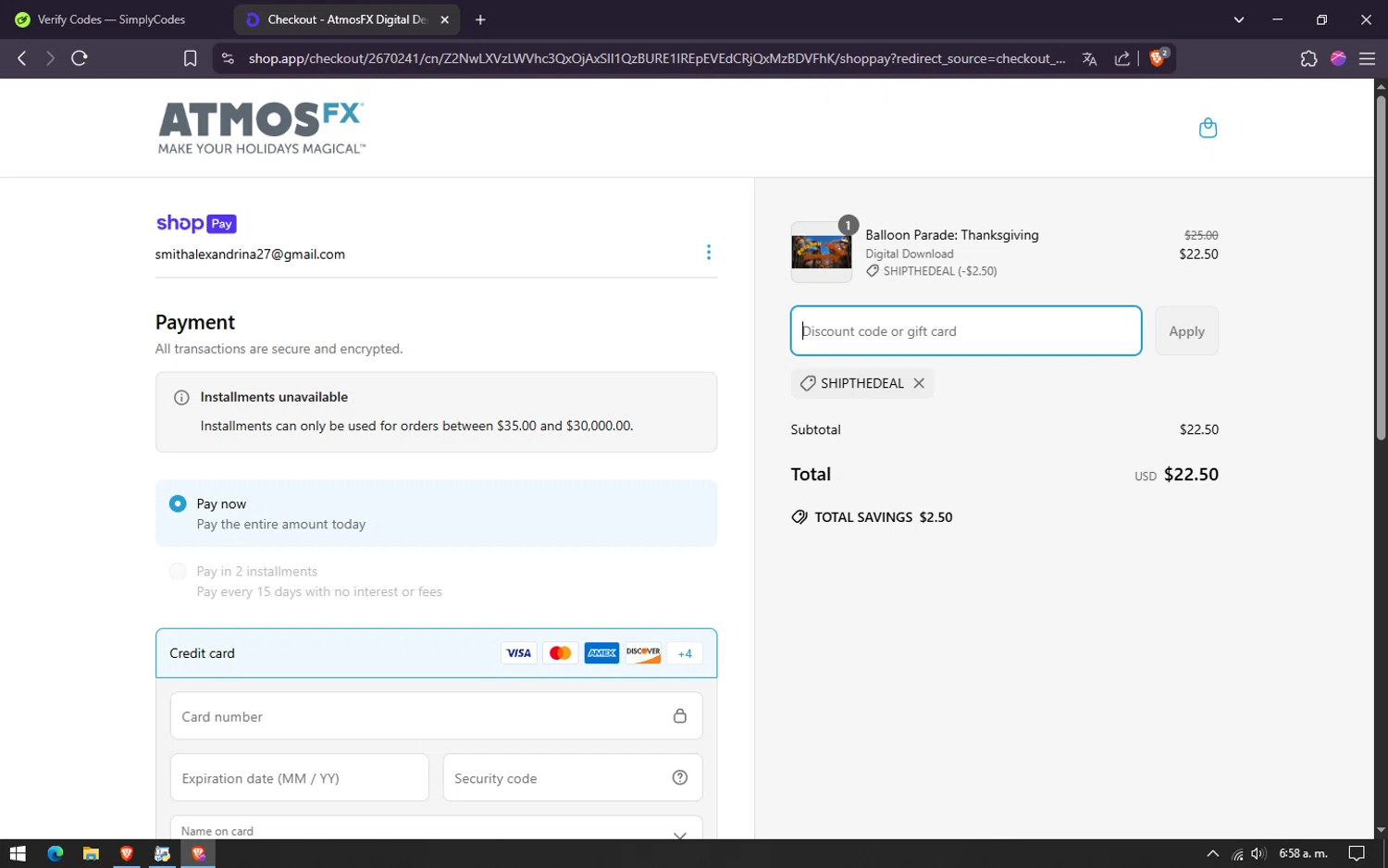This screenshot has width=1388, height=868.
Task: Open the shopping bag cart icon
Action: coord(1208,128)
